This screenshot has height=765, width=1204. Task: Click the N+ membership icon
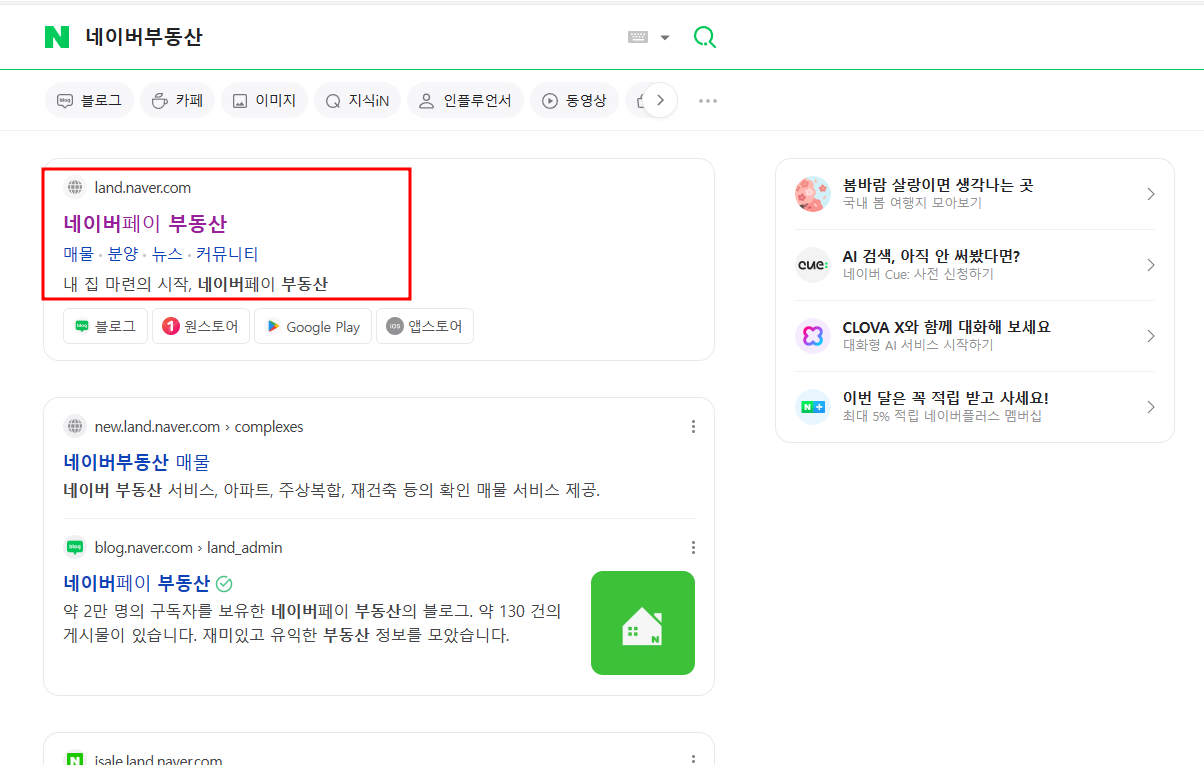click(x=813, y=407)
